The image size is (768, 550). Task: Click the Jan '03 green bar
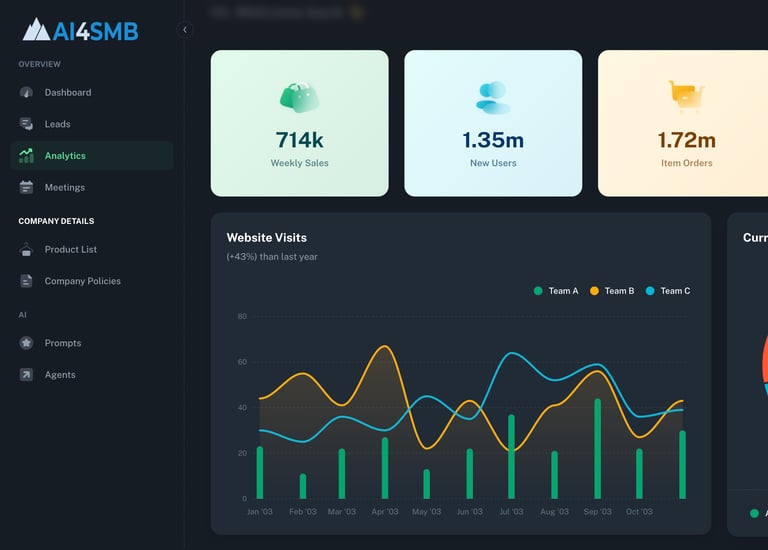[260, 473]
